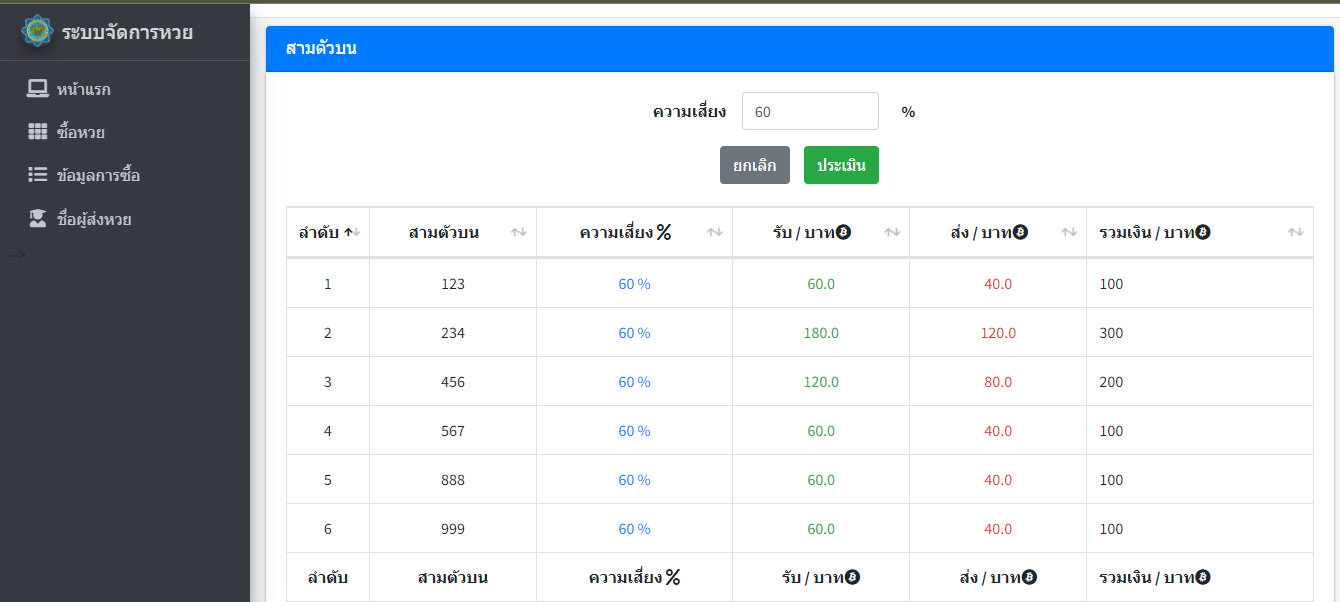Sort by รวมเงิน column sort arrows
This screenshot has height=602, width=1340.
[x=1295, y=232]
